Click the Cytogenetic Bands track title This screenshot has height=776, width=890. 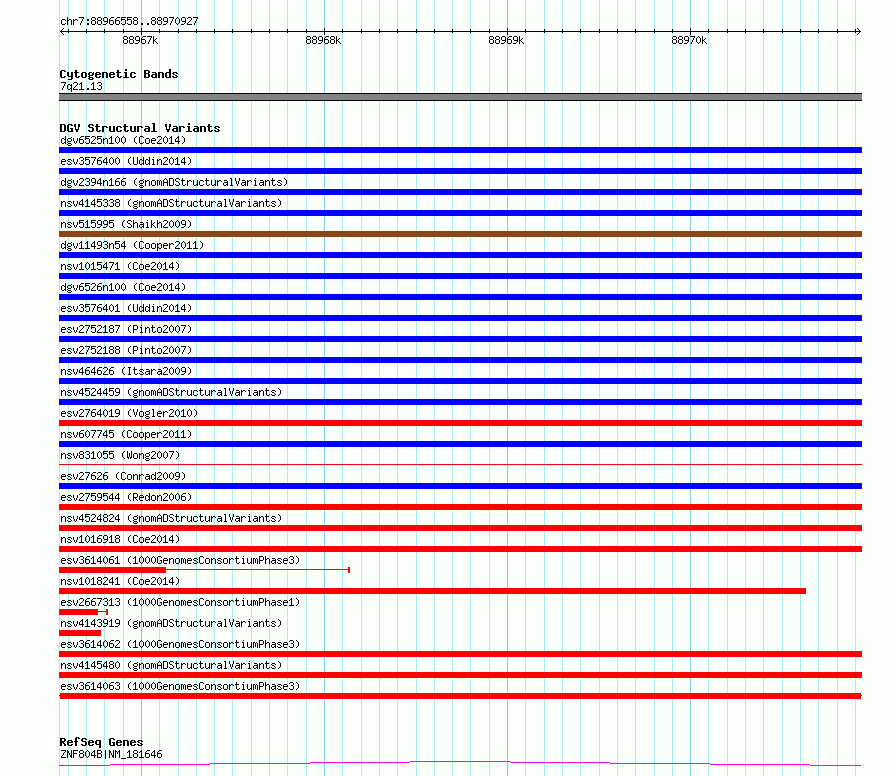pos(119,74)
